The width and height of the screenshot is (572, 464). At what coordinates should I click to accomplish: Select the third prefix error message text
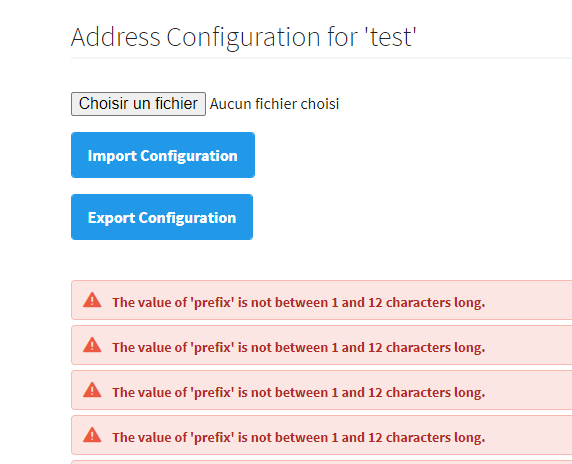[x=299, y=392]
